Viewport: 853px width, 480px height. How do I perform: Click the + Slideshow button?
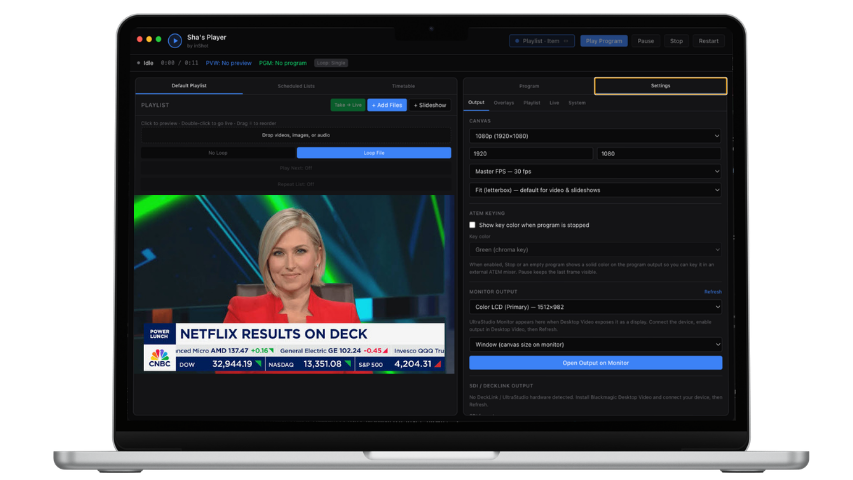(x=430, y=105)
